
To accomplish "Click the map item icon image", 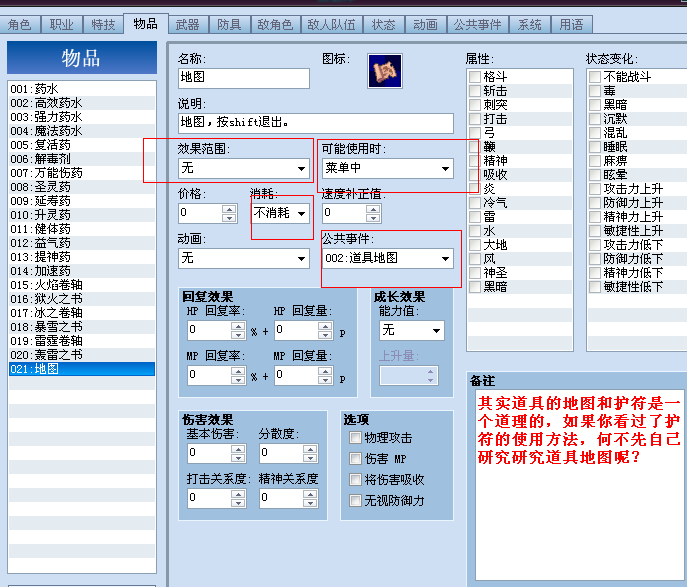I will (385, 71).
